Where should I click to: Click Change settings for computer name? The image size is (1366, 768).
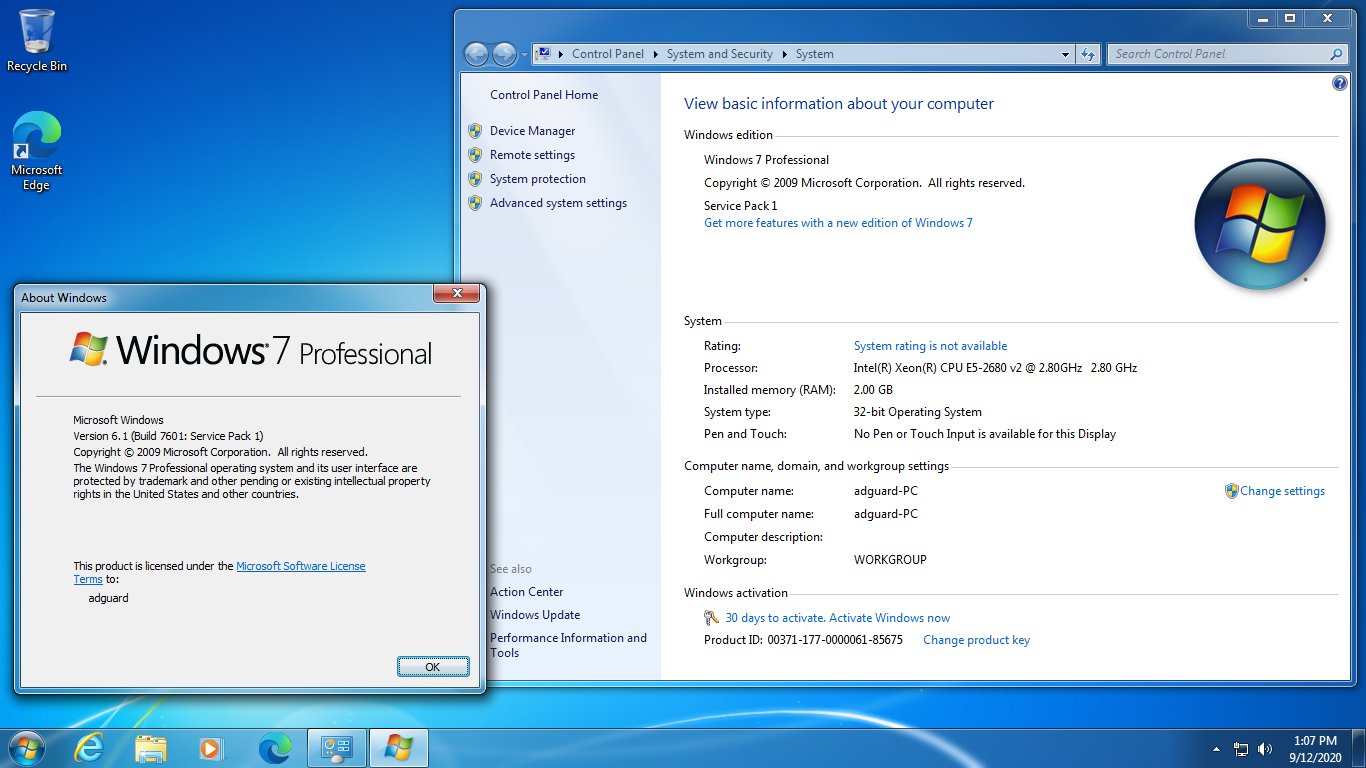point(1282,491)
